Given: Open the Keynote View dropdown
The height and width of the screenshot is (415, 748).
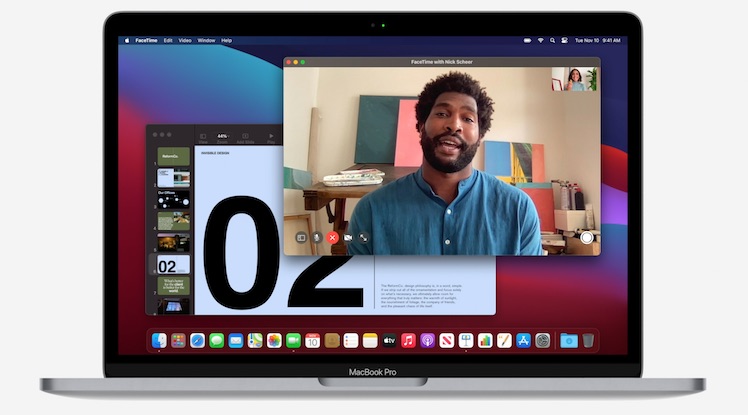Looking at the screenshot, I should coord(202,137).
